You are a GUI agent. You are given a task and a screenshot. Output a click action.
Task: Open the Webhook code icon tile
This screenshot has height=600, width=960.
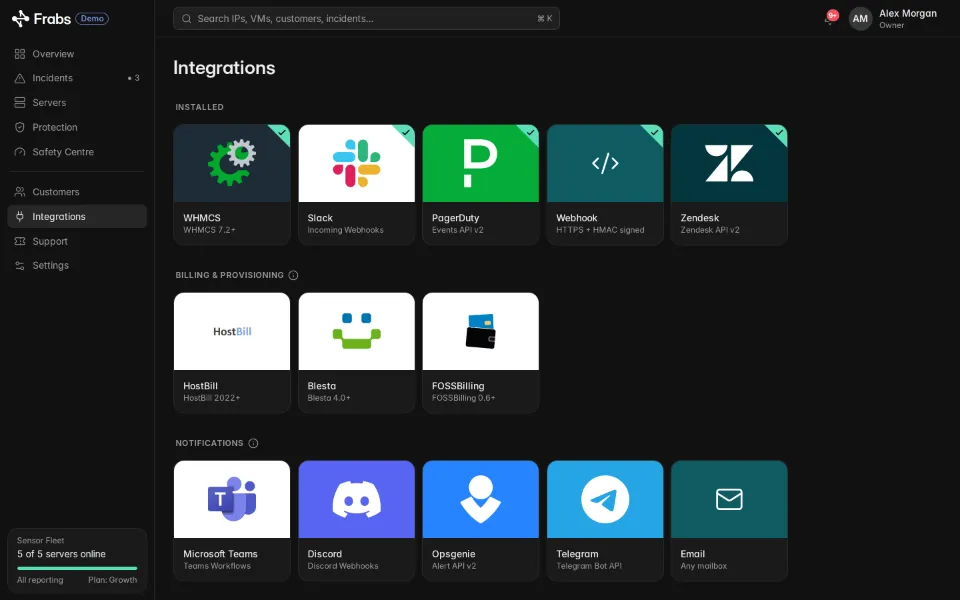coord(605,163)
